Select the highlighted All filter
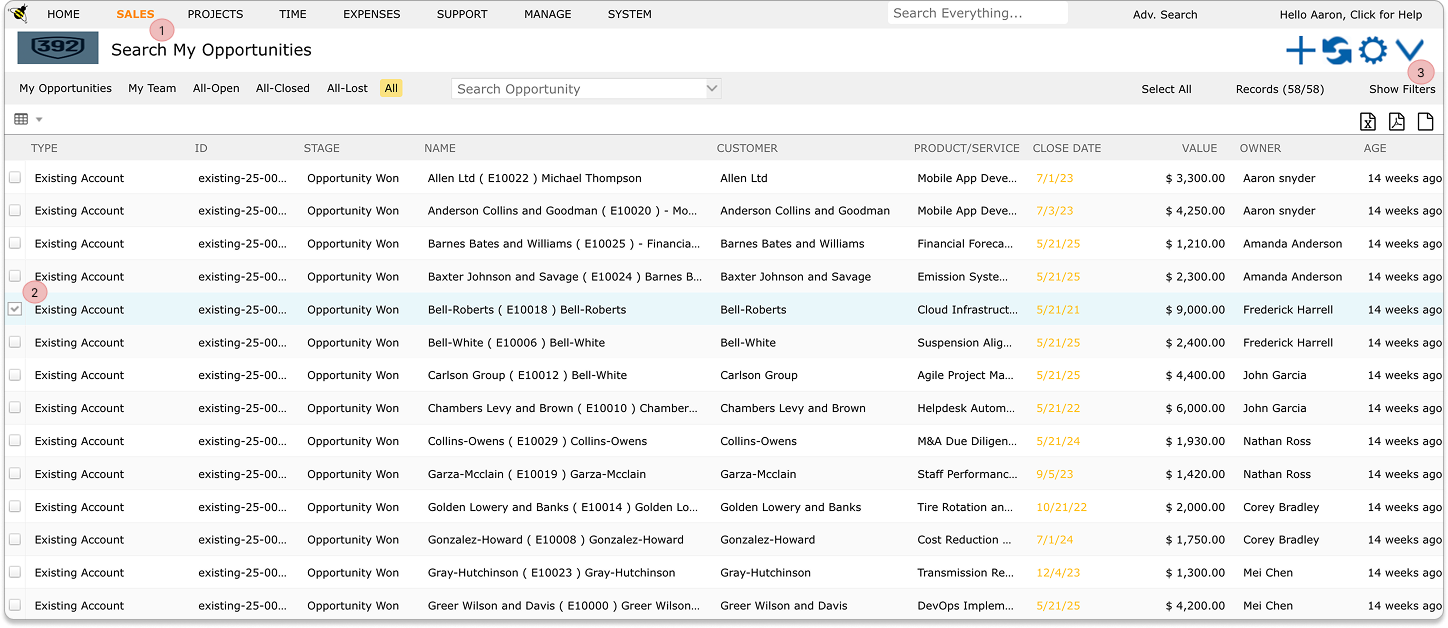This screenshot has height=628, width=1448. tap(391, 88)
